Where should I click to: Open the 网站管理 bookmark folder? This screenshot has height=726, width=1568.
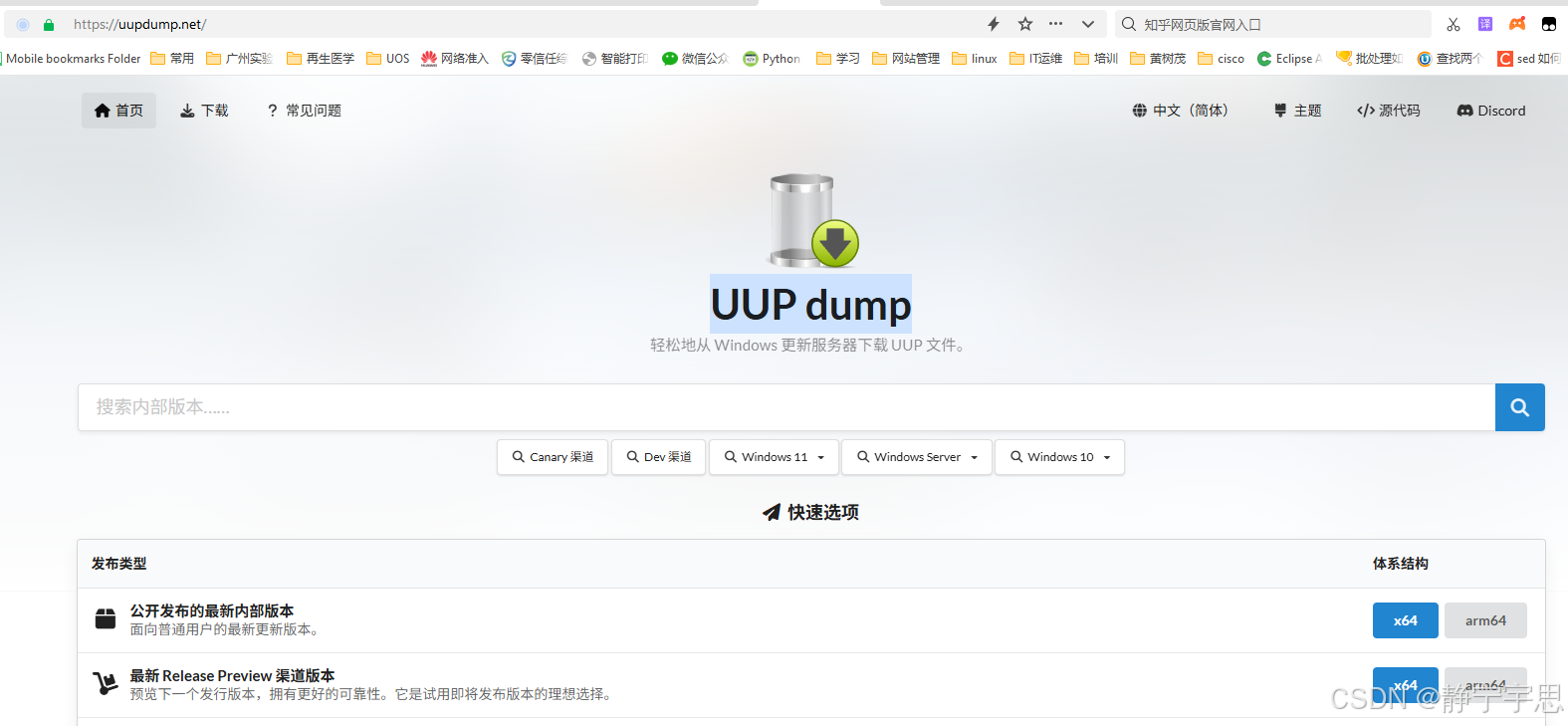(906, 59)
